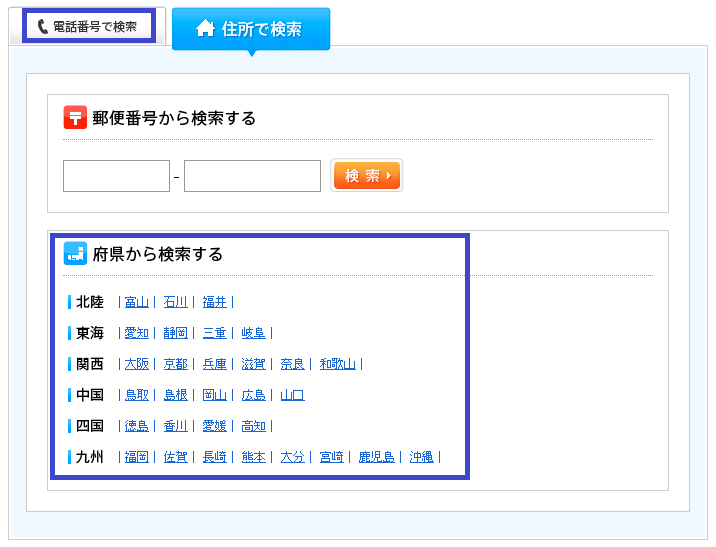Focus the first postal code input field
The height and width of the screenshot is (547, 716).
(x=116, y=176)
